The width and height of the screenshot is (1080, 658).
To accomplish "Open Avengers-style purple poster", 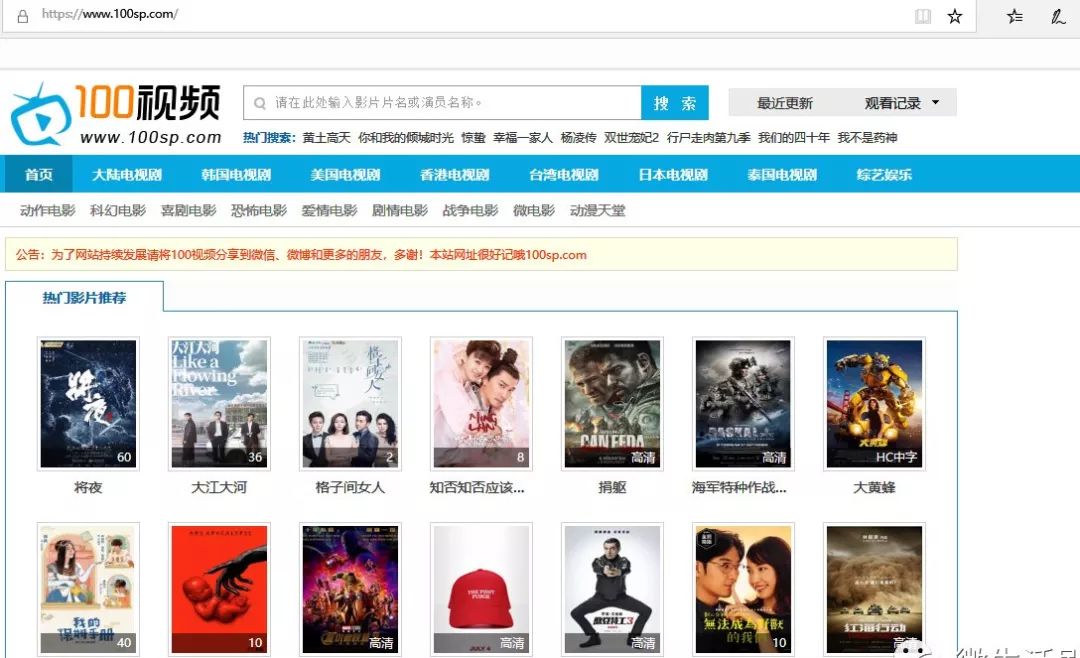I will 350,589.
